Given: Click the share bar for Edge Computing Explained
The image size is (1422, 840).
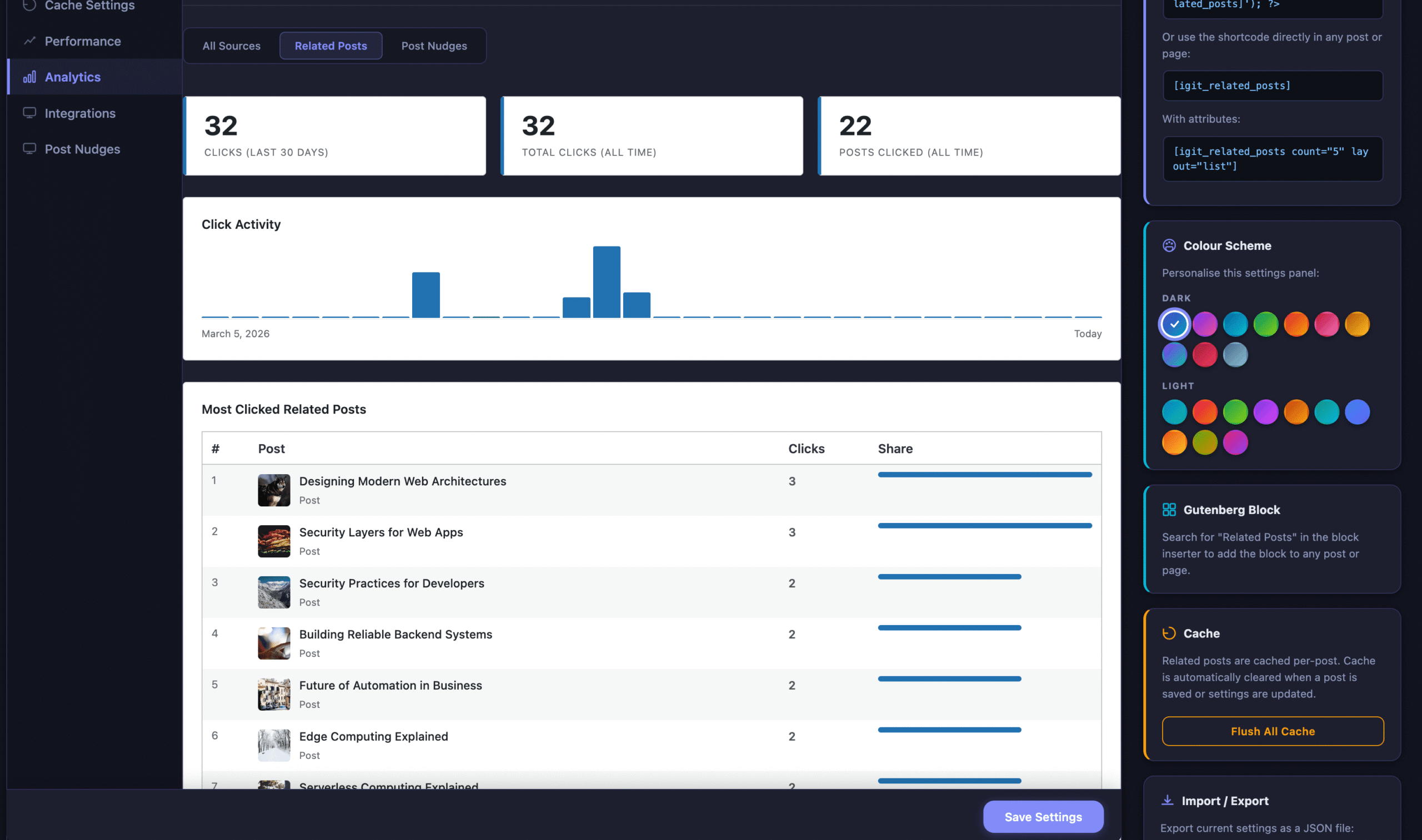Looking at the screenshot, I should click(949, 729).
